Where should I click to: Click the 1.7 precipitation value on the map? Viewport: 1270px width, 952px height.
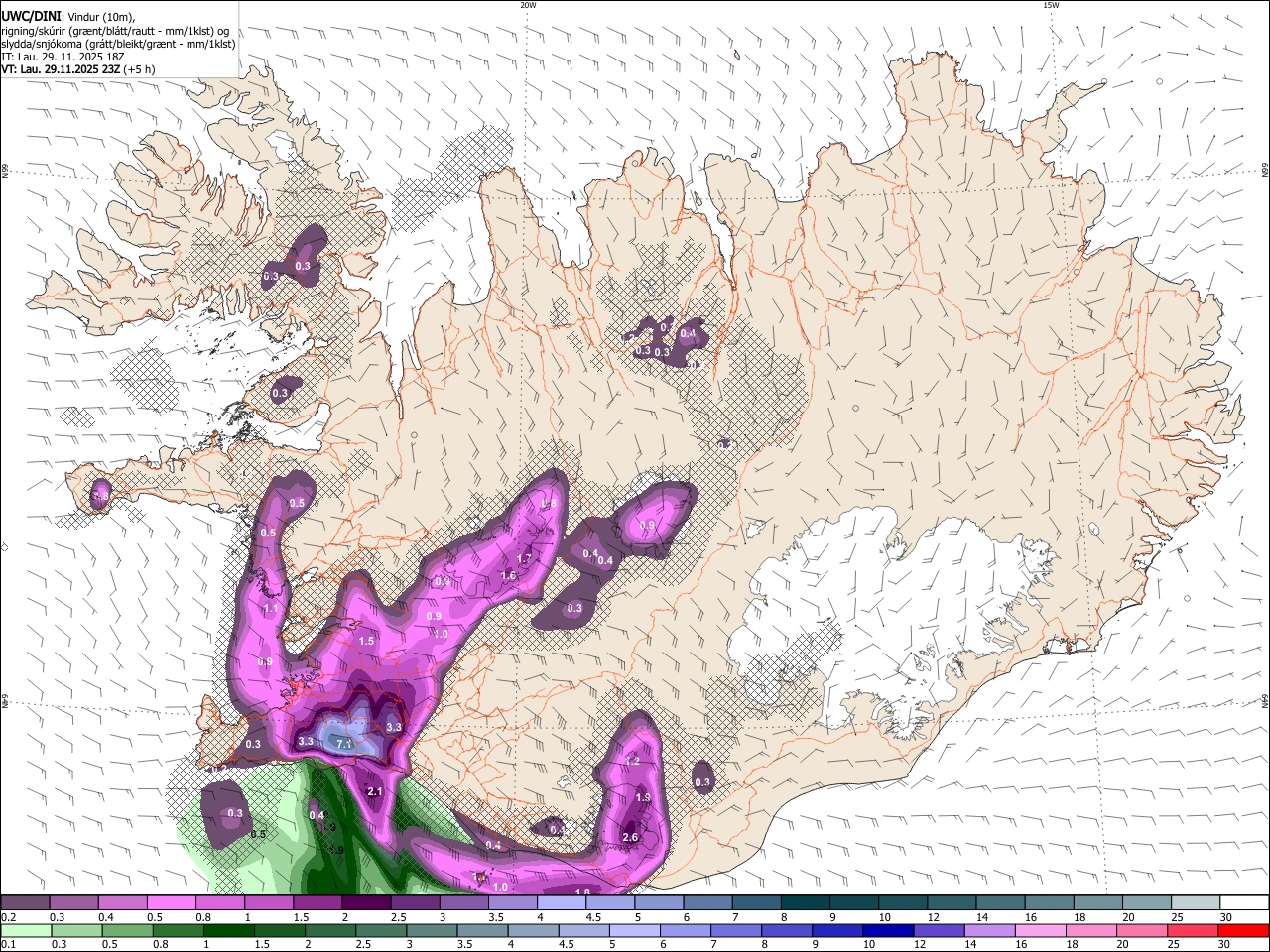(x=525, y=558)
